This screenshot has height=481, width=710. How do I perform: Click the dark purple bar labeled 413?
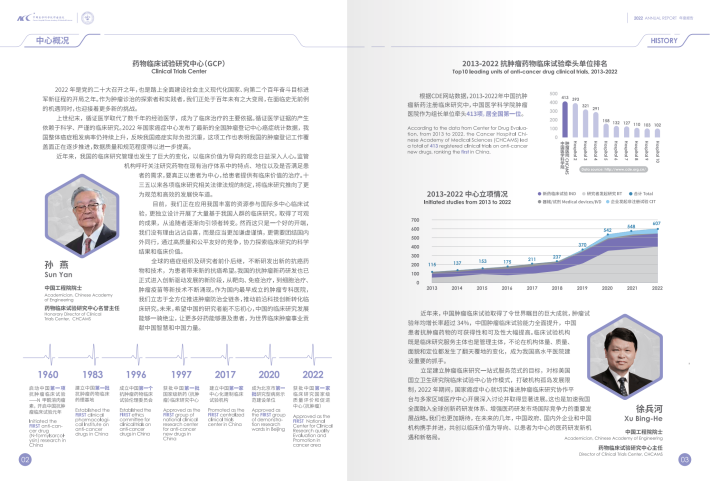(565, 120)
